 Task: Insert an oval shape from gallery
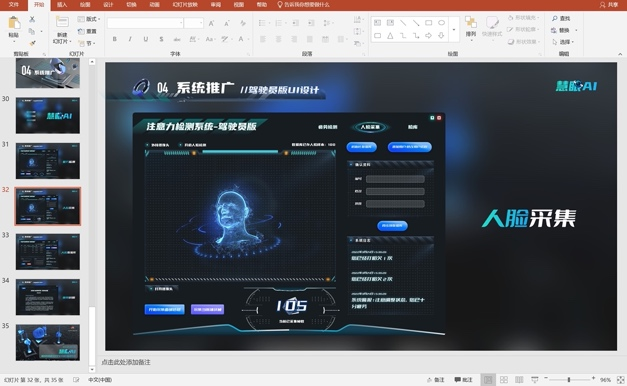(x=441, y=23)
